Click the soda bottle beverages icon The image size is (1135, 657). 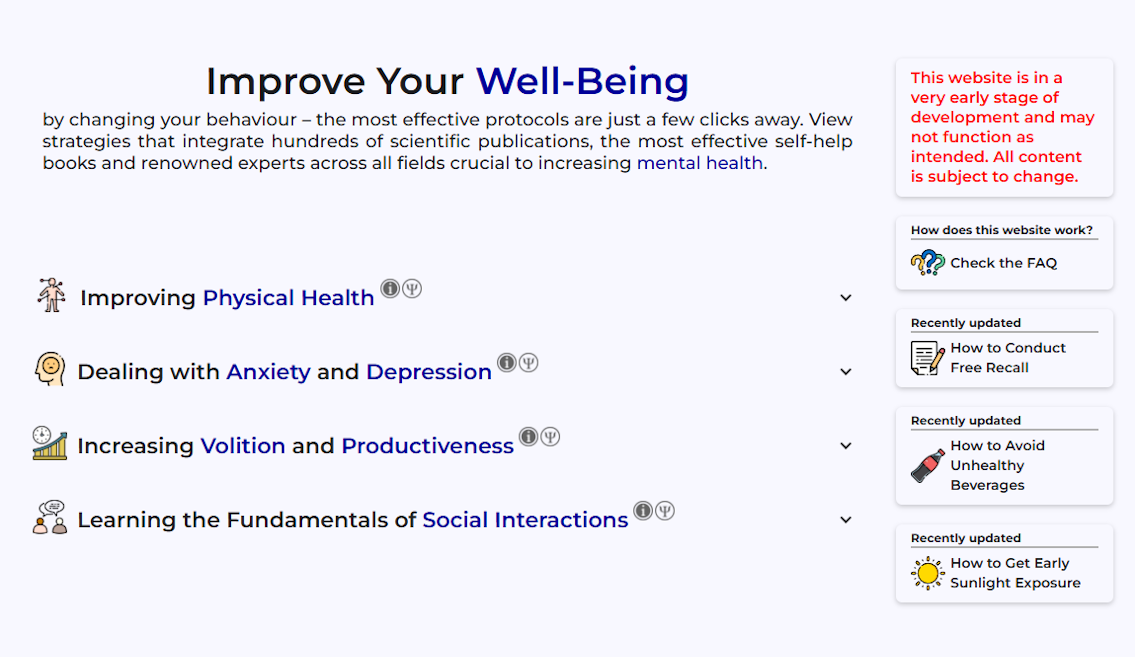(x=927, y=465)
